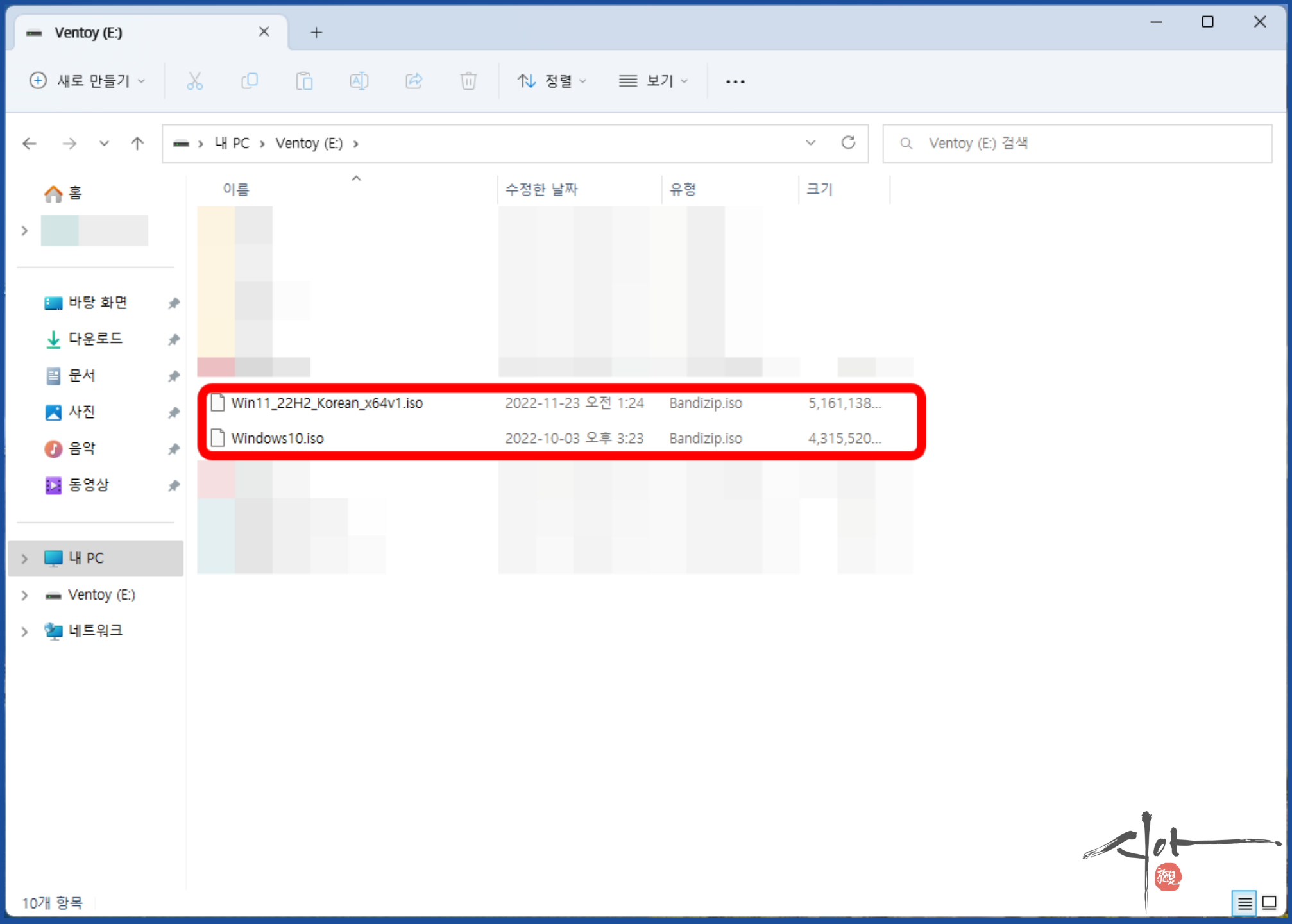Screen dimensions: 1292x924
Task: Go up one folder level
Action: 137,143
